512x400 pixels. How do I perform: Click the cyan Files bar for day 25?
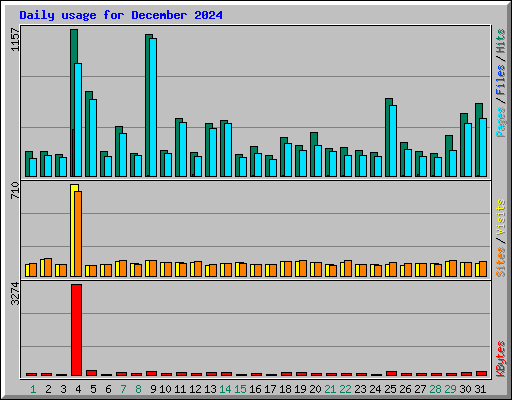393,141
